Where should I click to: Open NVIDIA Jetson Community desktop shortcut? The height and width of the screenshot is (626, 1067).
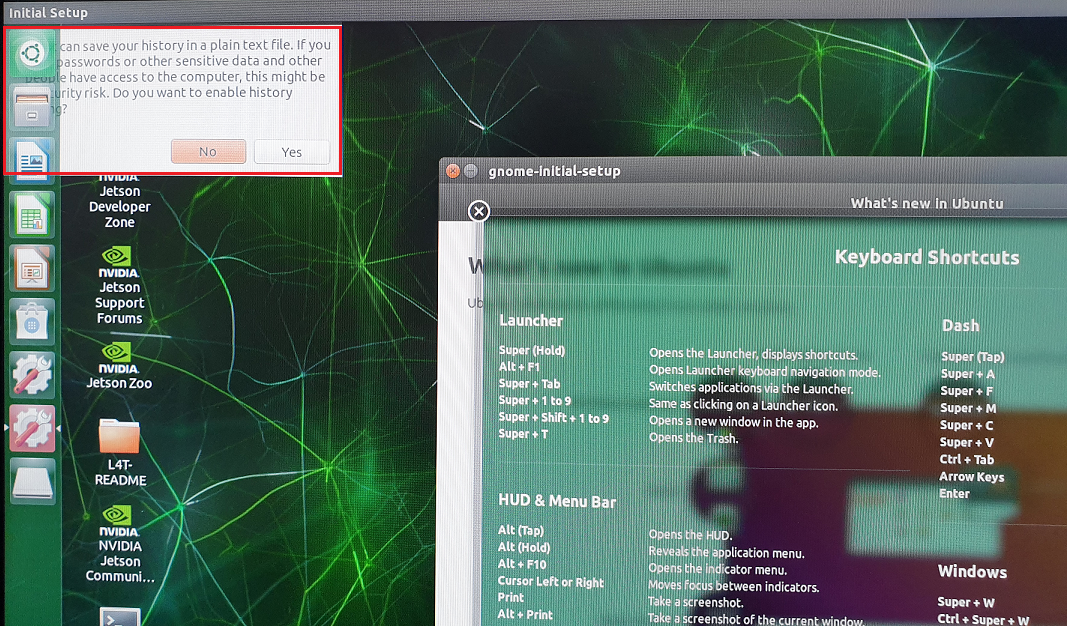120,544
